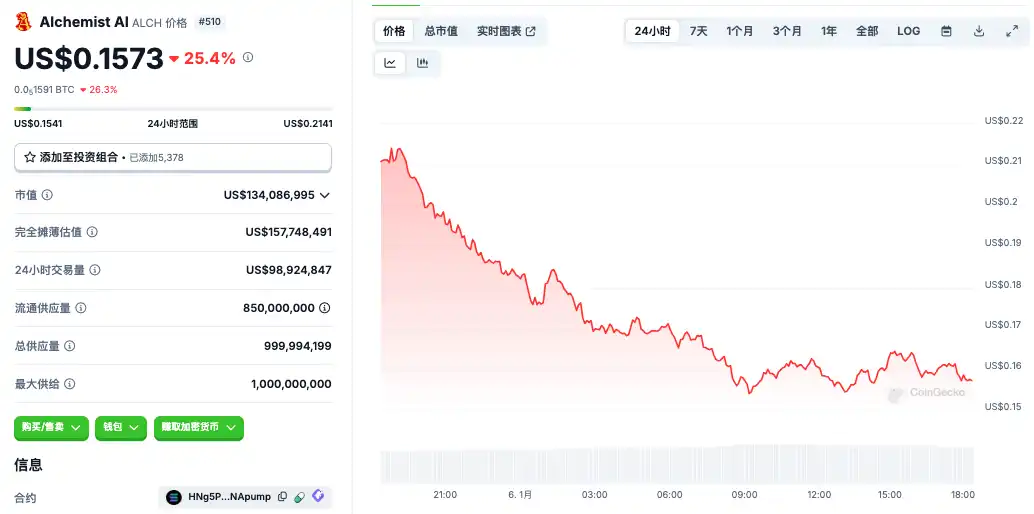Image resolution: width=1034 pixels, height=514 pixels.
Task: Open the 赚取加密货币 dropdown
Action: (198, 427)
